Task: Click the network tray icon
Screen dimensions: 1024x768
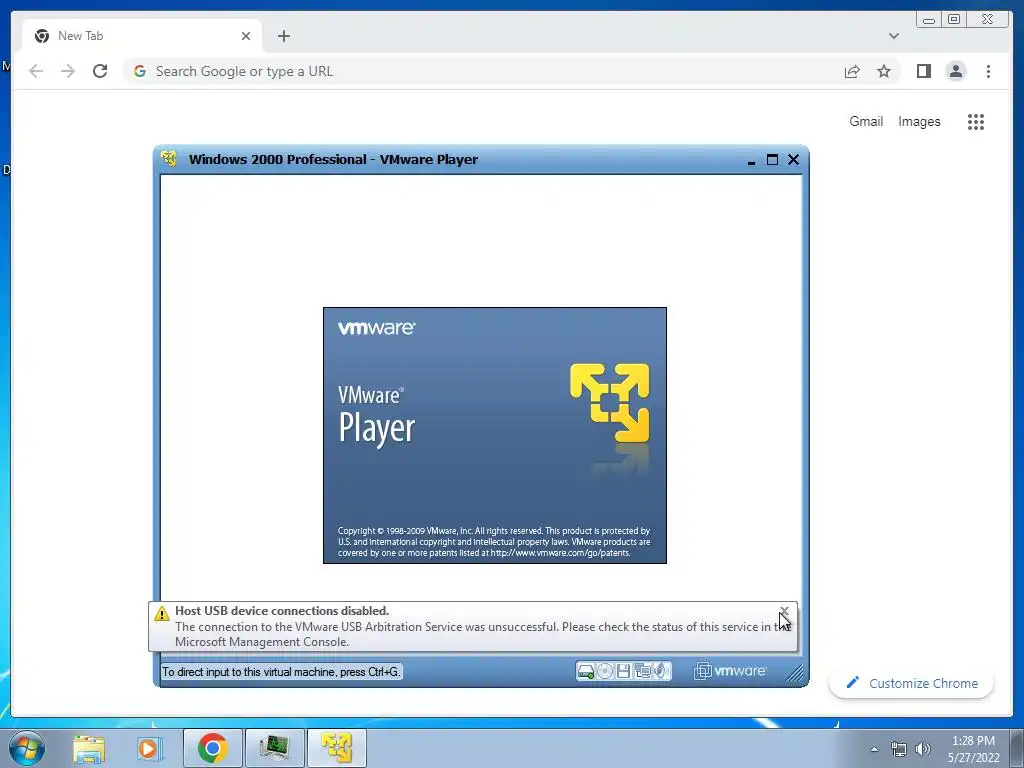Action: tap(899, 749)
